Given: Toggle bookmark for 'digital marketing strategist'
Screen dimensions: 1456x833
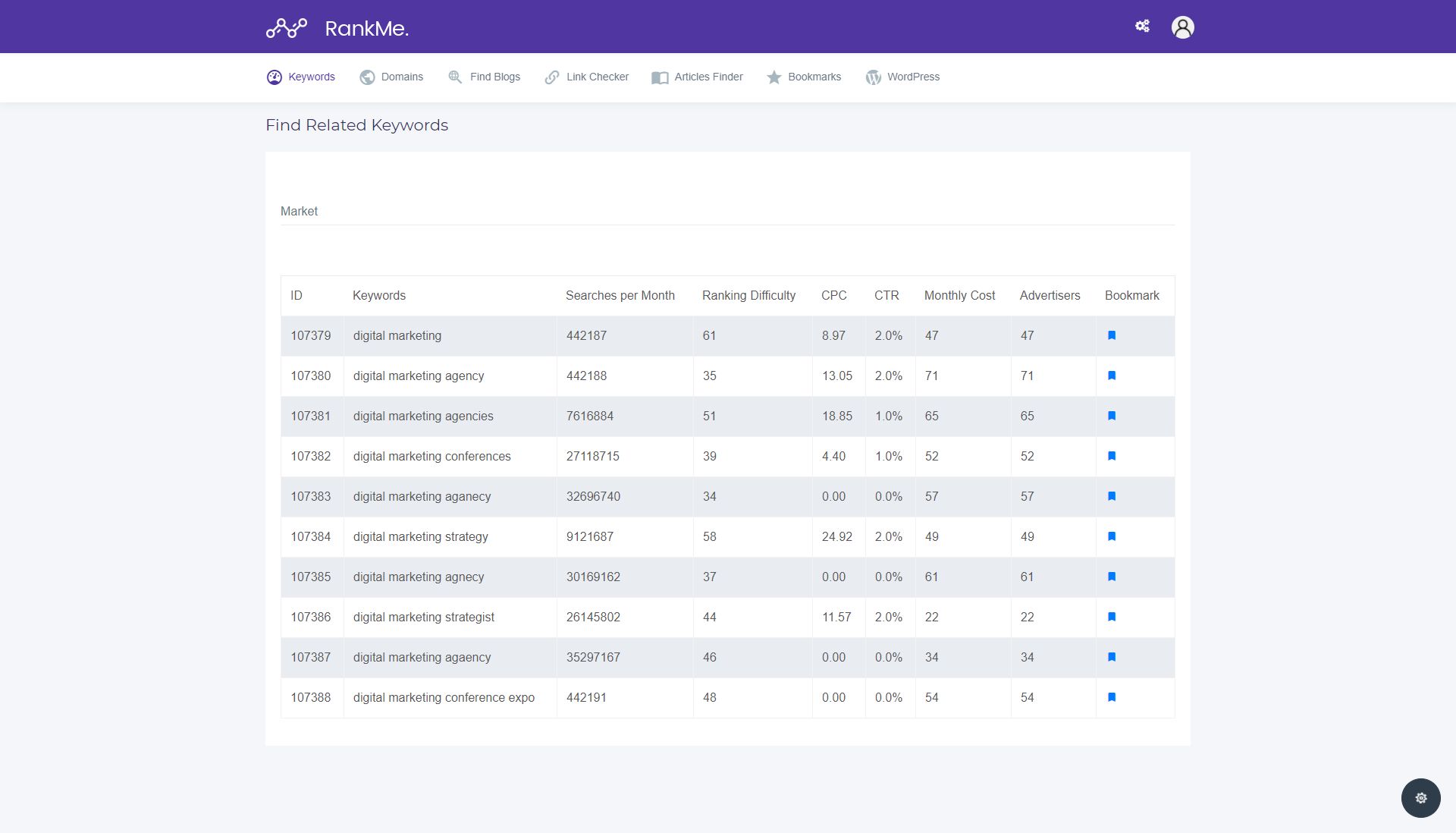Looking at the screenshot, I should click(1112, 617).
